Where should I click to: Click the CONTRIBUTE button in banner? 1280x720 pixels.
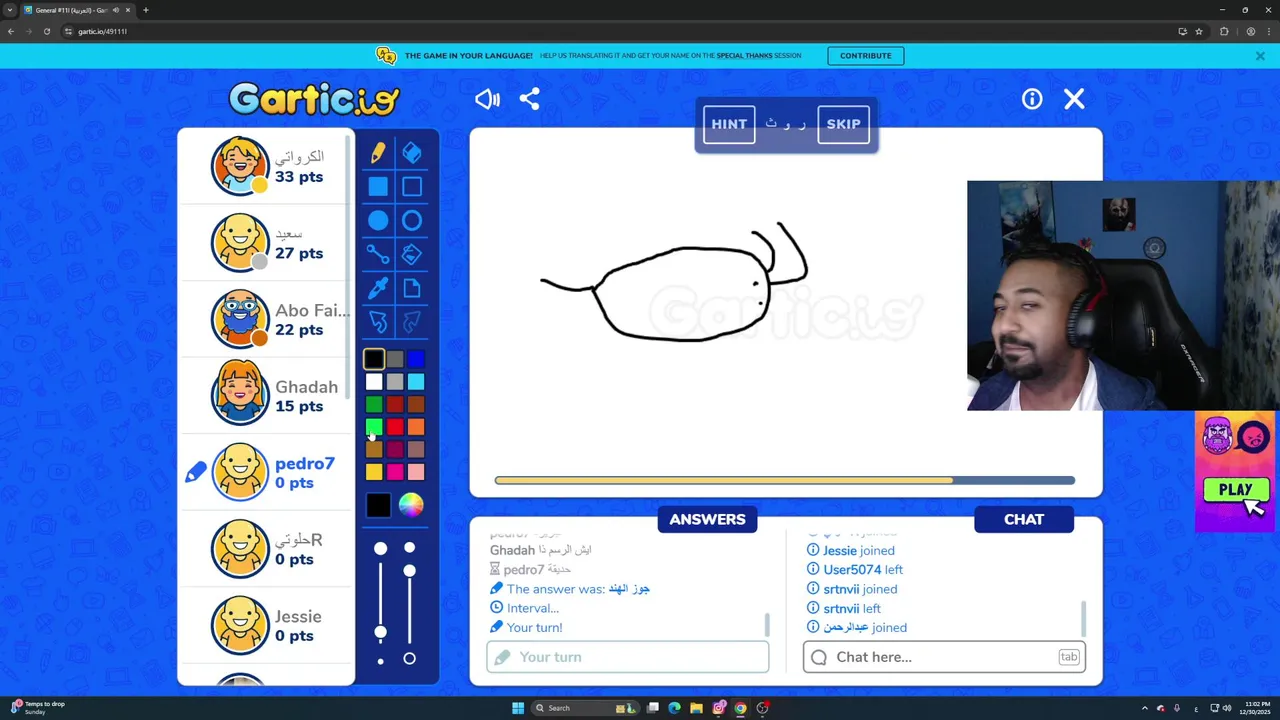tap(866, 56)
